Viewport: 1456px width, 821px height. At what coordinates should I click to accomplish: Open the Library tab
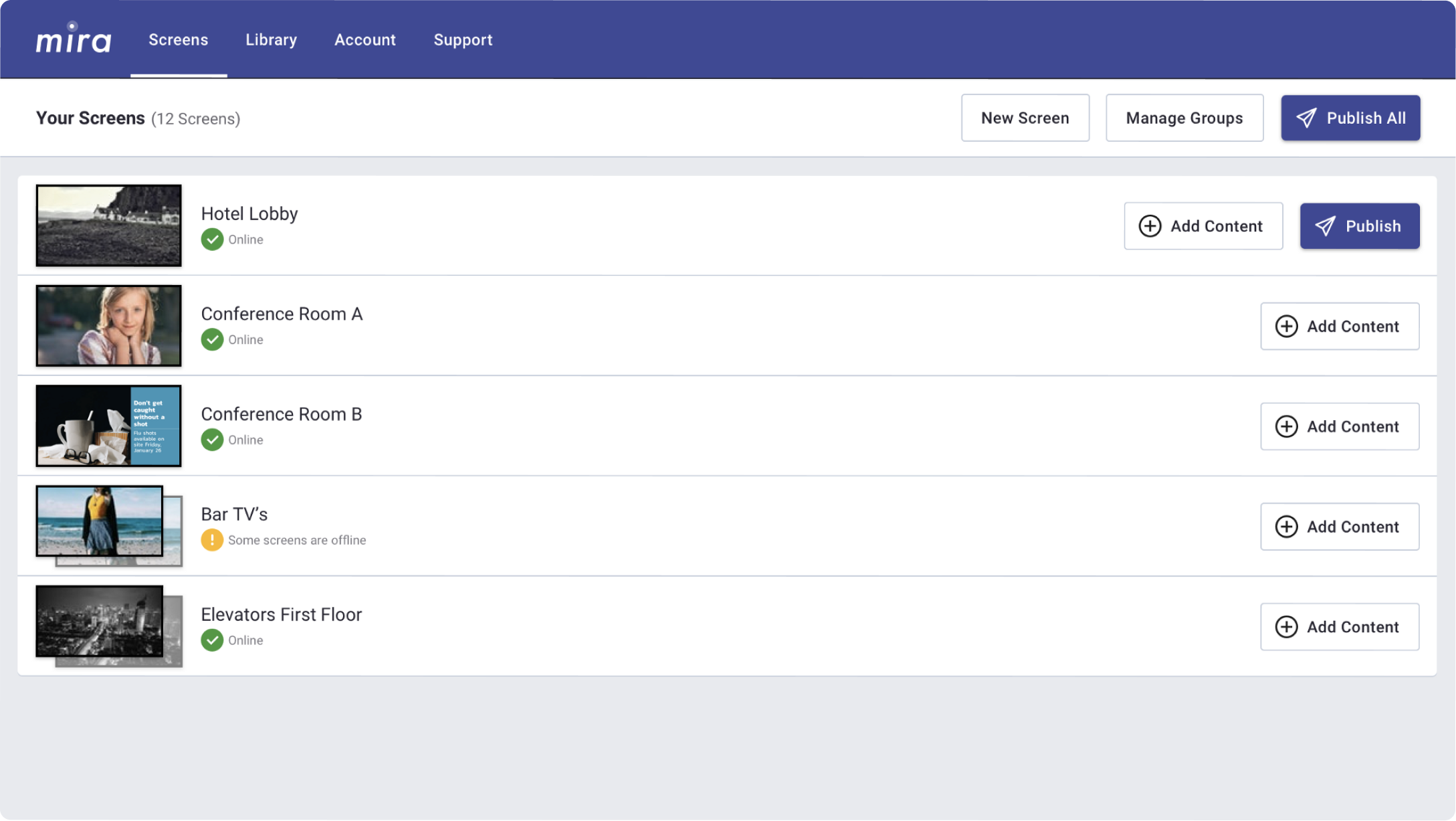pyautogui.click(x=271, y=39)
